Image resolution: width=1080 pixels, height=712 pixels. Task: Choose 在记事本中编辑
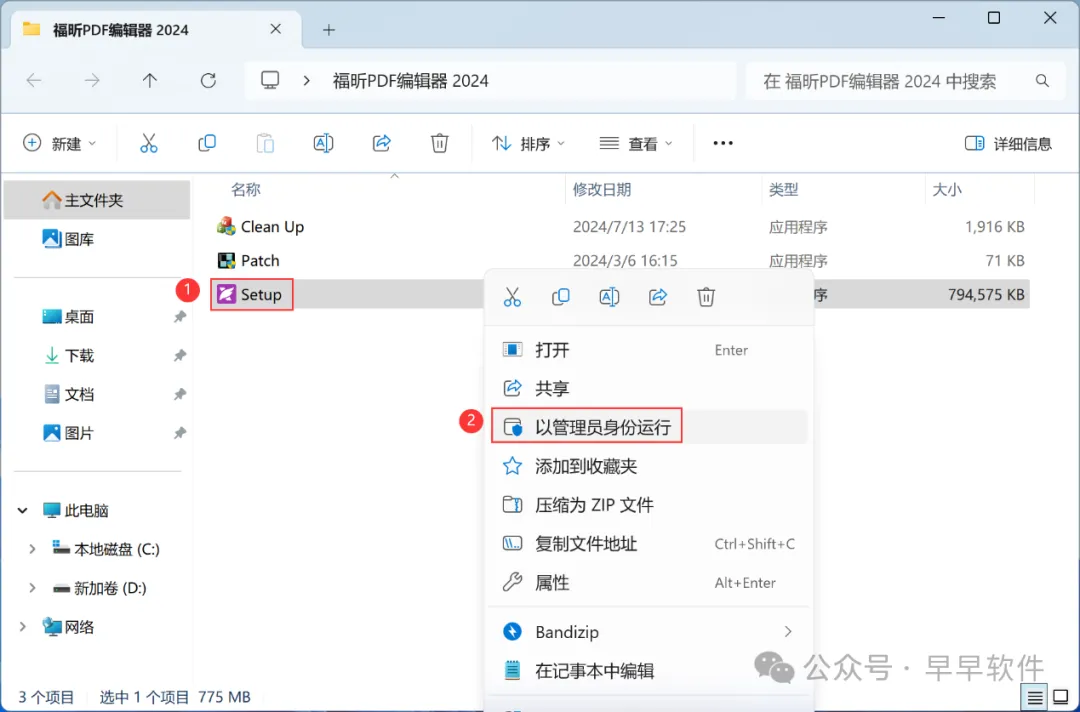pos(649,670)
